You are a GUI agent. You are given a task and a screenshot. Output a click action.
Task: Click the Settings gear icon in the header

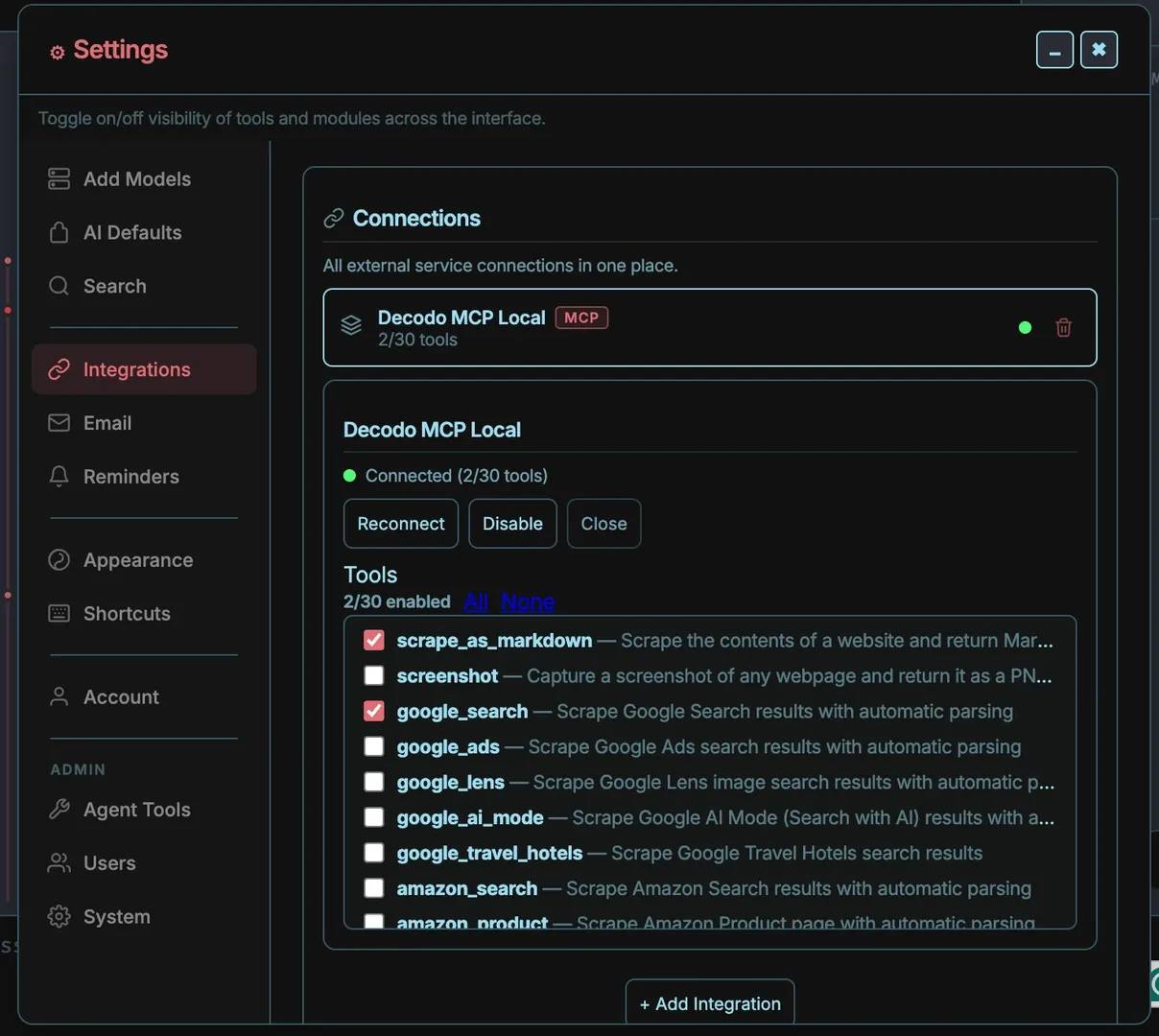coord(58,52)
